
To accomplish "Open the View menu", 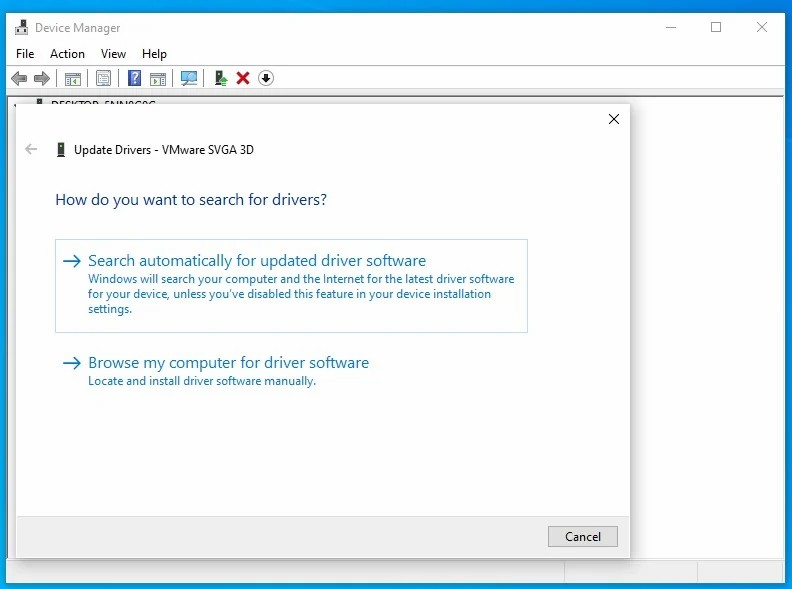I will tap(113, 54).
